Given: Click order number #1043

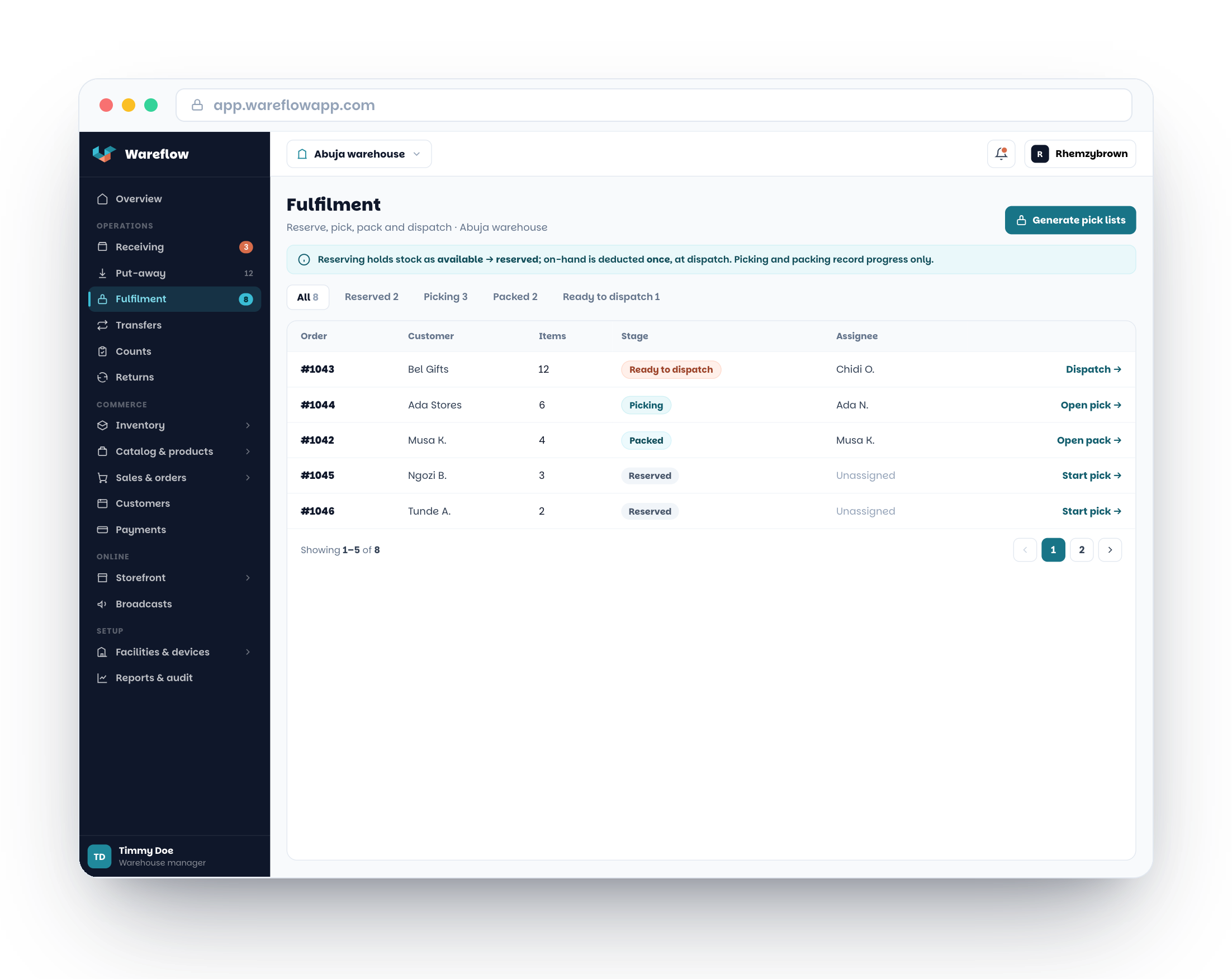Looking at the screenshot, I should click(x=317, y=369).
